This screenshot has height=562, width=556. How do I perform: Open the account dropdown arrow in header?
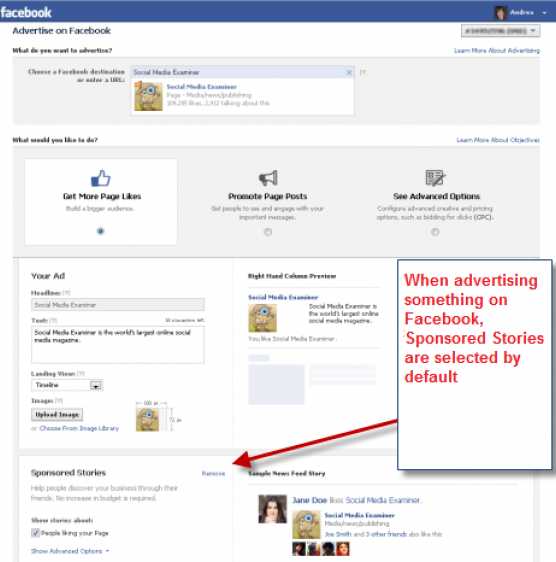pyautogui.click(x=544, y=13)
